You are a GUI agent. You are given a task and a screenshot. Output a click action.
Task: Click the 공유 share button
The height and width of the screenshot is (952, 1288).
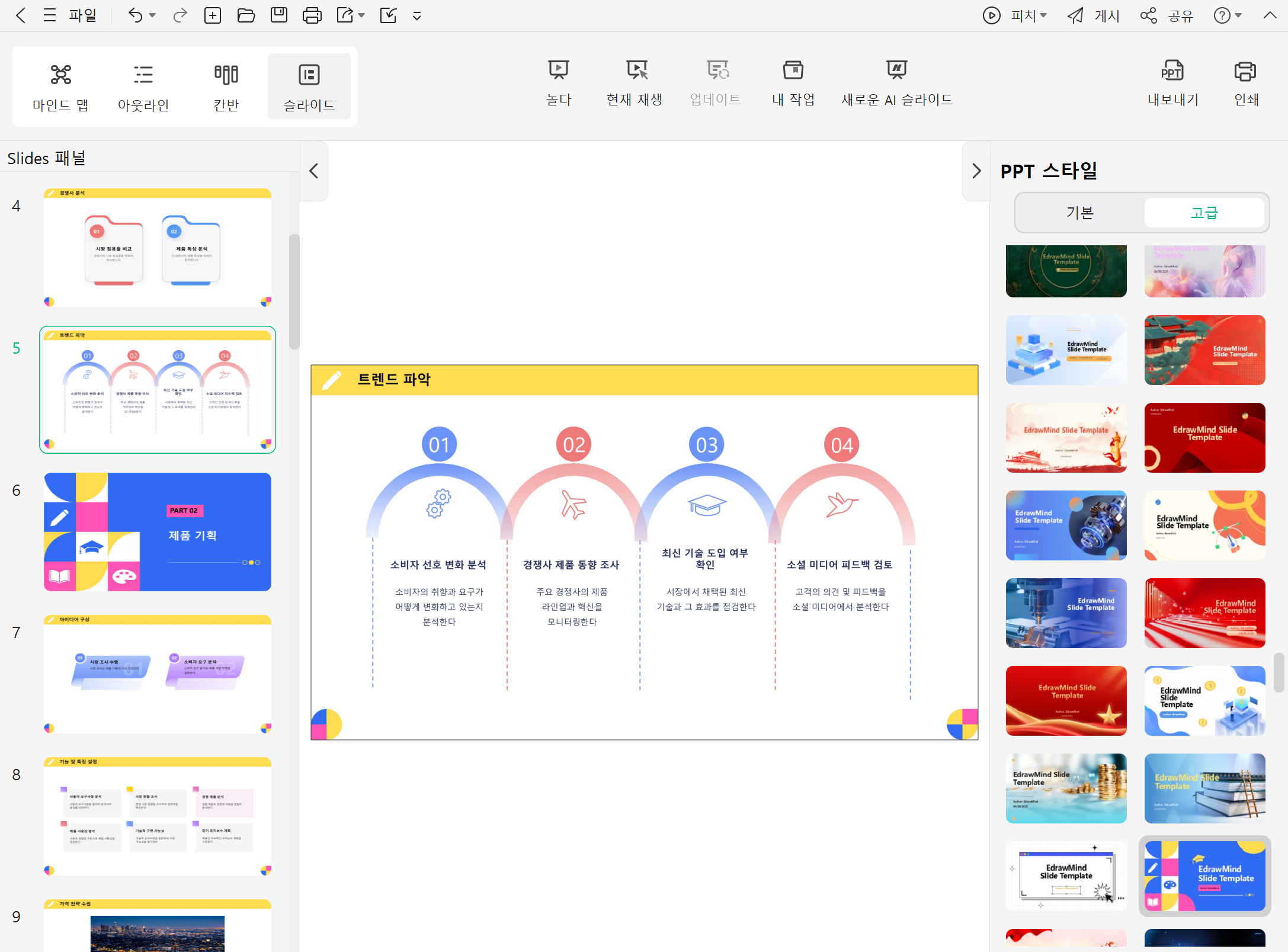pyautogui.click(x=1167, y=15)
